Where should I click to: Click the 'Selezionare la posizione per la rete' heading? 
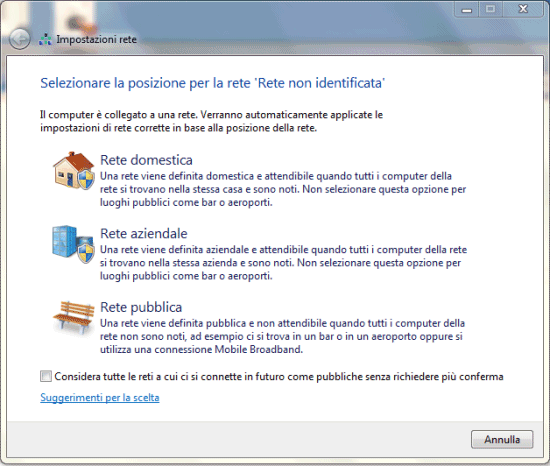(x=213, y=83)
